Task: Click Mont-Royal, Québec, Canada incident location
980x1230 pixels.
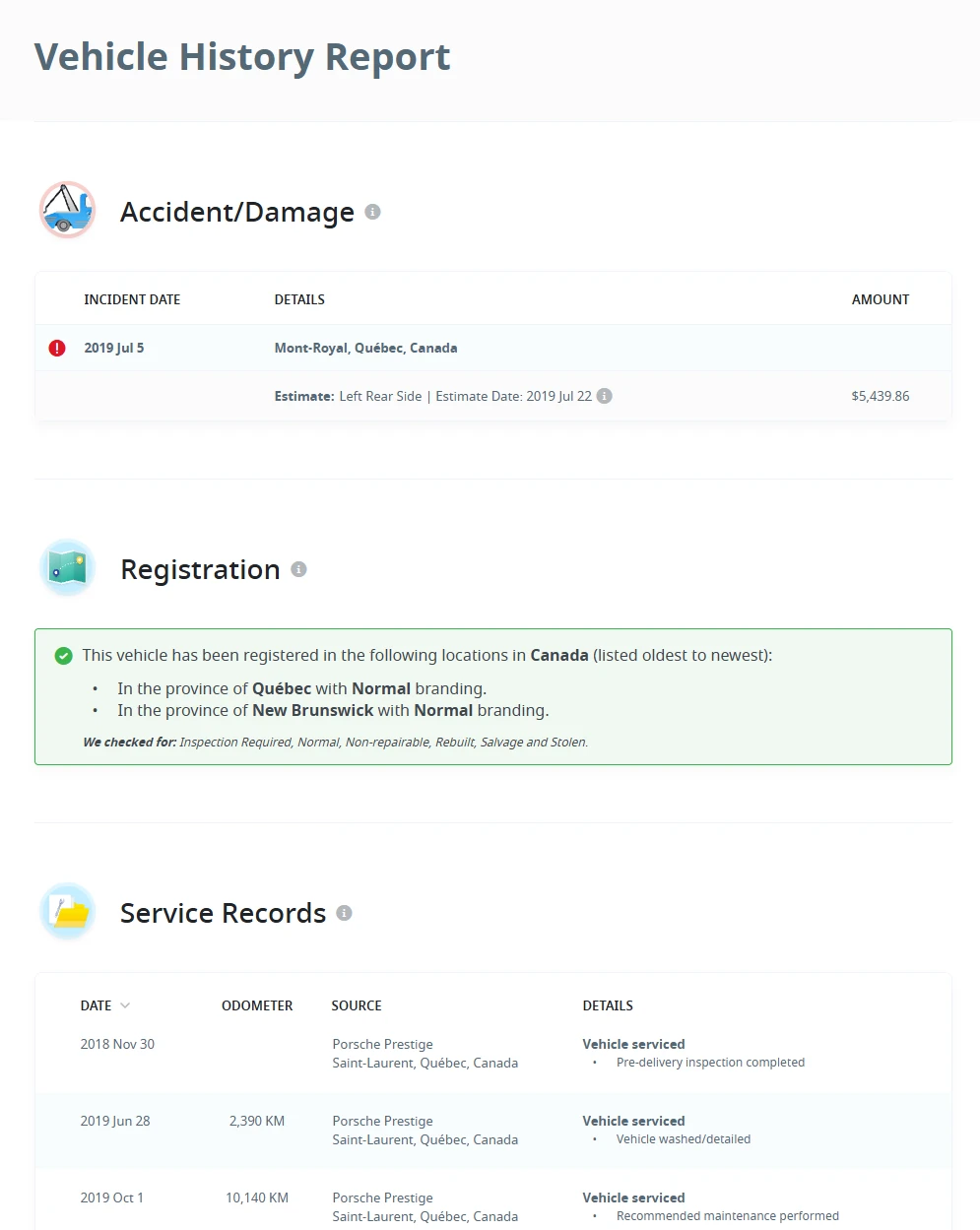Action: pos(365,348)
